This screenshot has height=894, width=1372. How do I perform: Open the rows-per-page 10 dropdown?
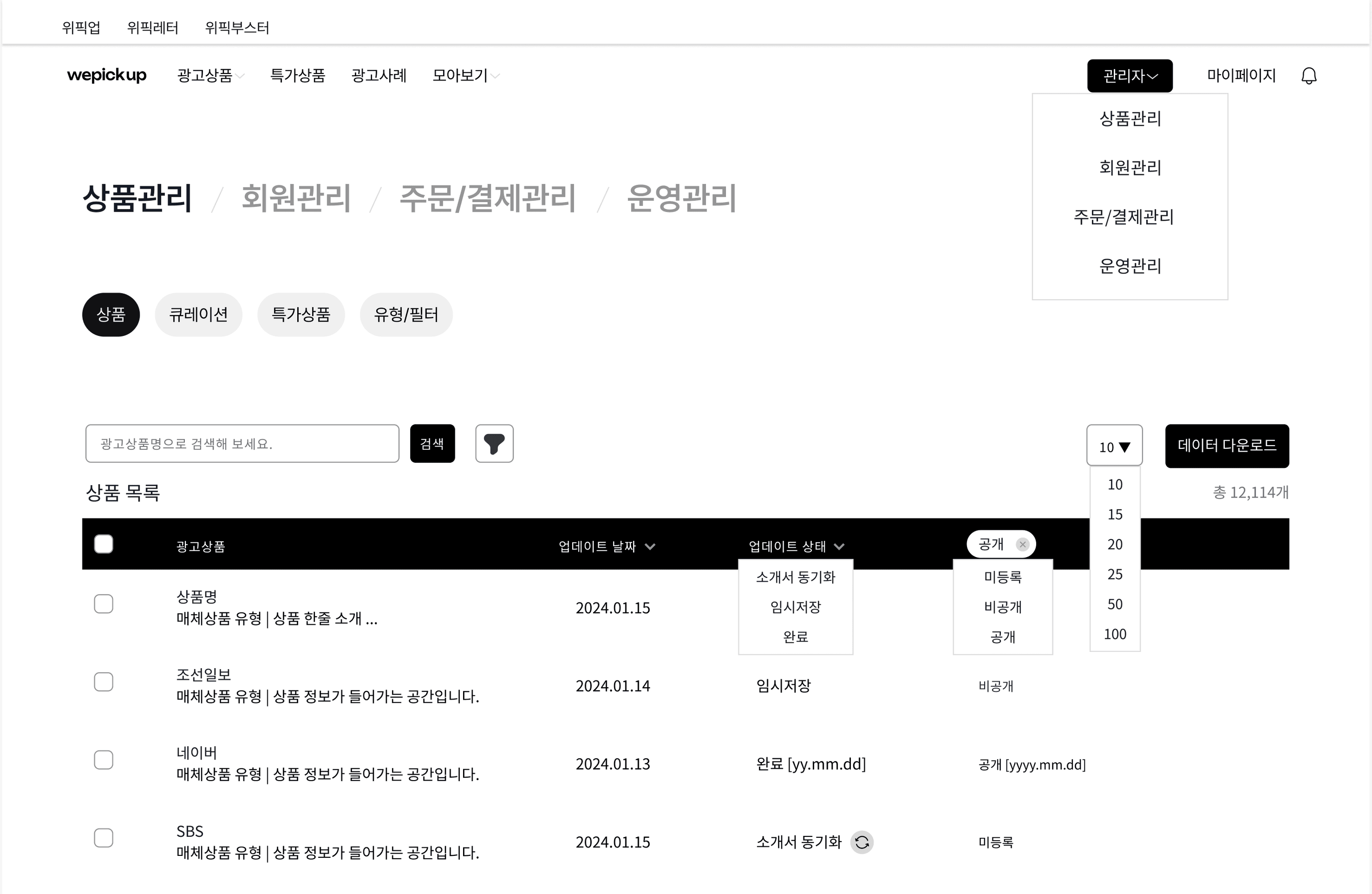click(x=1114, y=445)
